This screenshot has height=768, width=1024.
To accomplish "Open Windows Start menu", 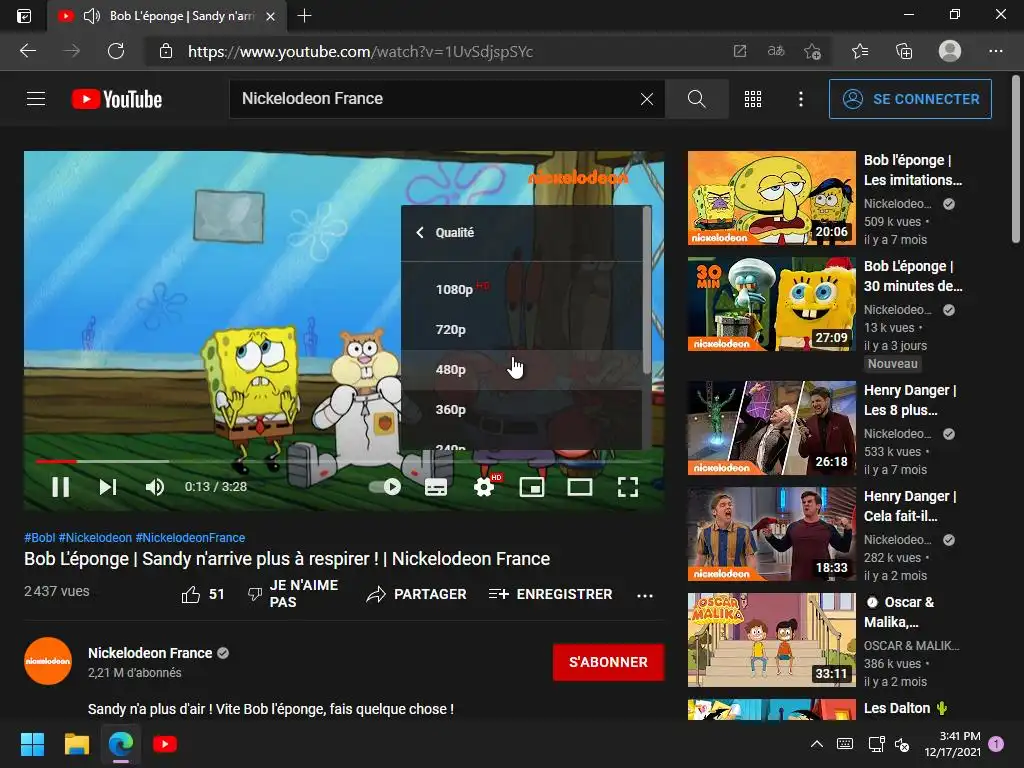I will (32, 744).
